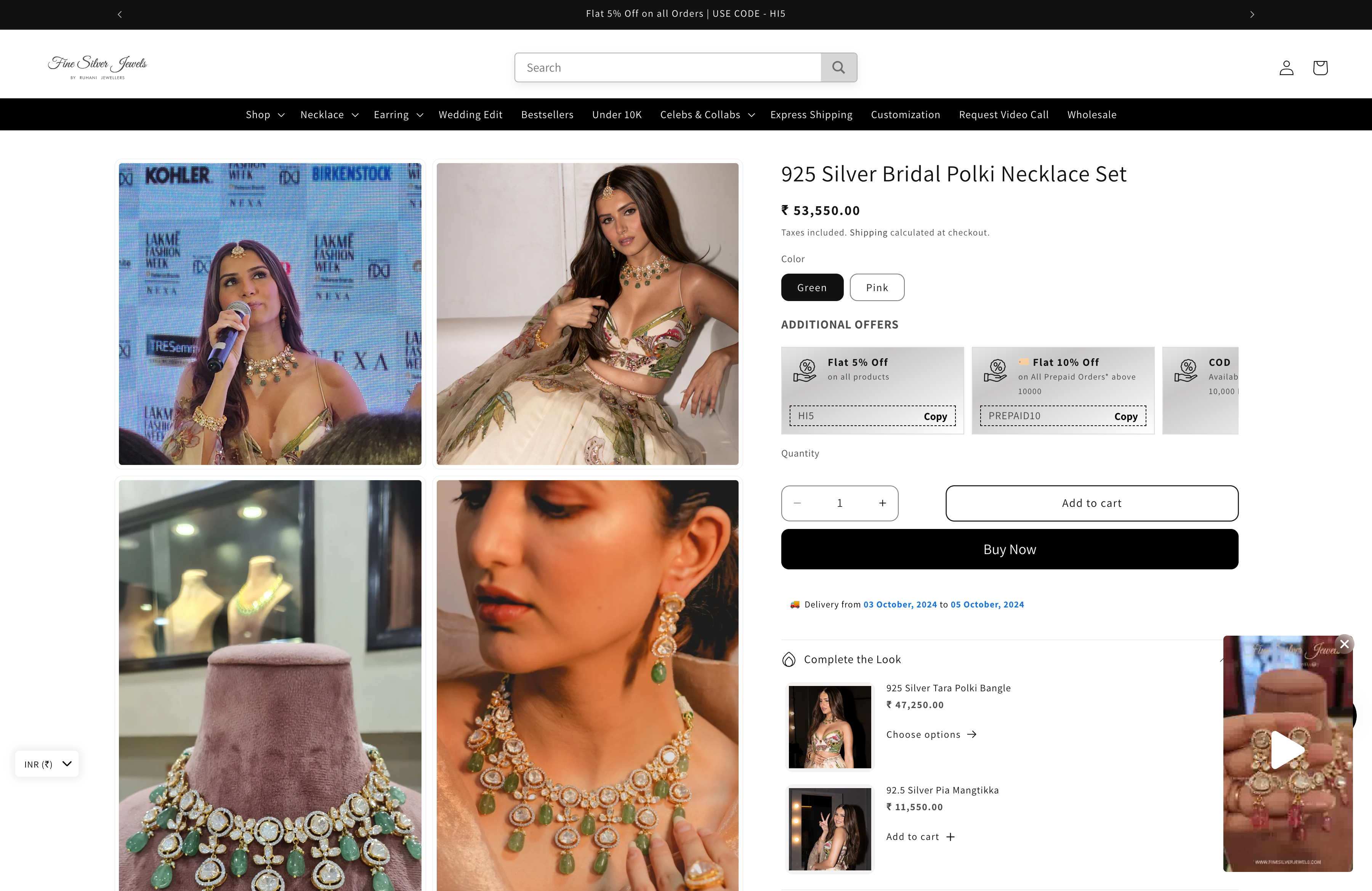Click the Buy Now button
Viewport: 1372px width, 891px height.
[1009, 549]
